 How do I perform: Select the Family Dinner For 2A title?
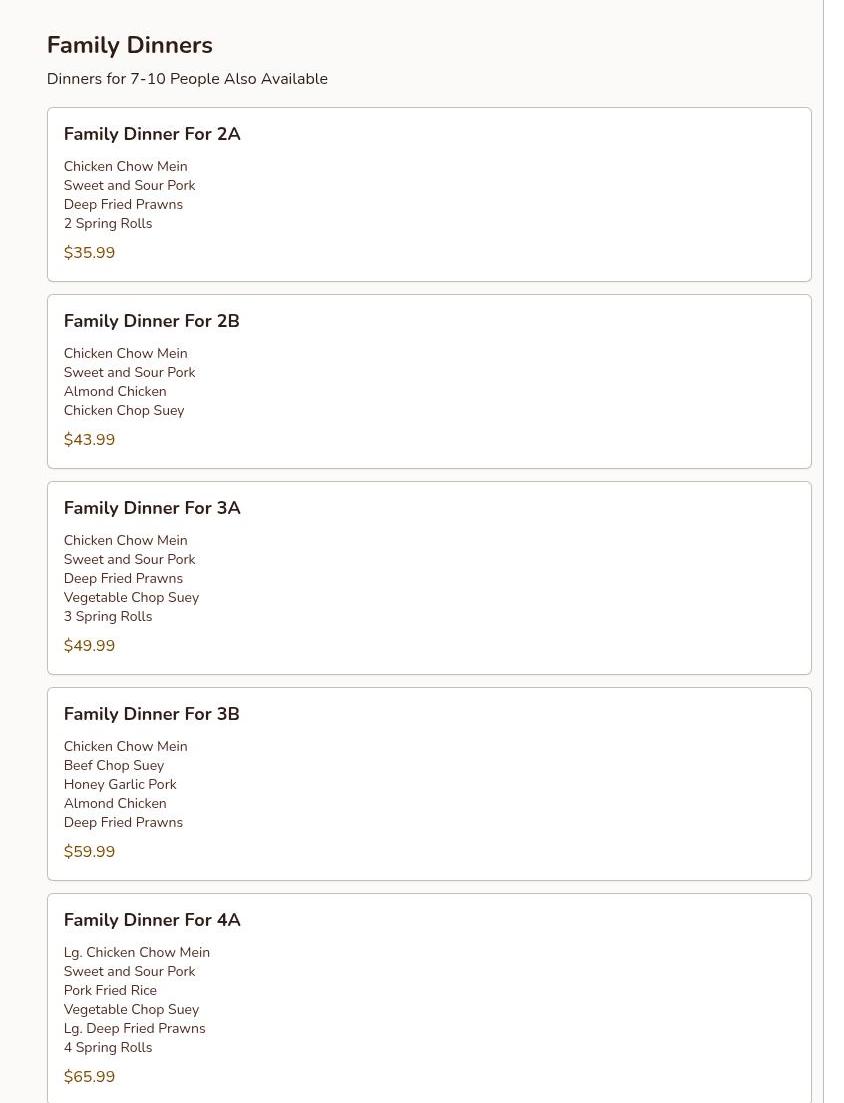152,134
